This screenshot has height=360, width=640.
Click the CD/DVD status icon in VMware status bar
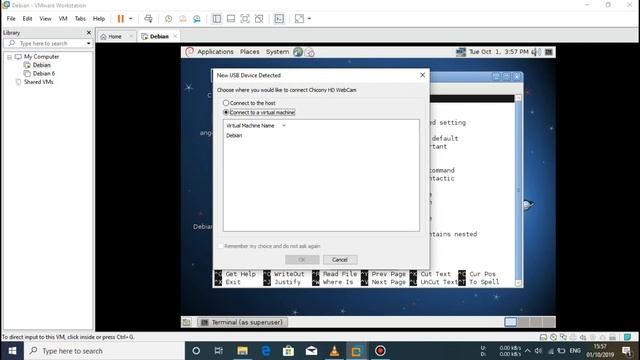(553, 337)
